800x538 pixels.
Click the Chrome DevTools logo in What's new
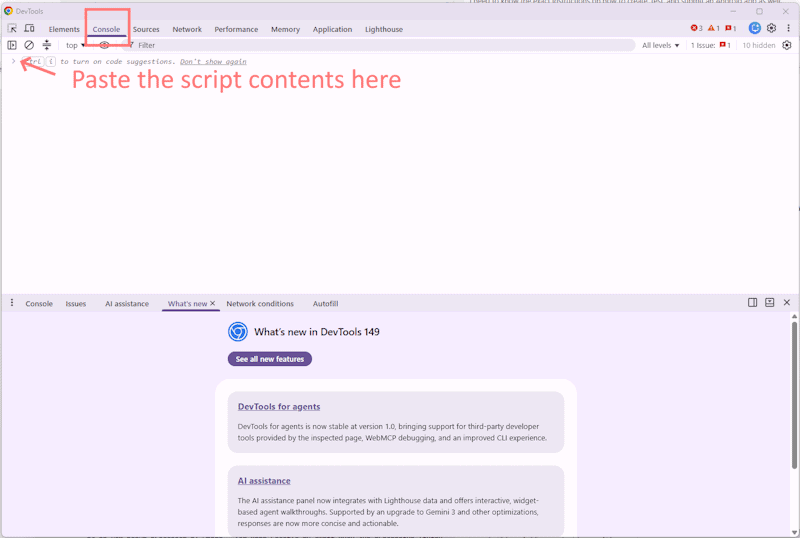point(238,332)
